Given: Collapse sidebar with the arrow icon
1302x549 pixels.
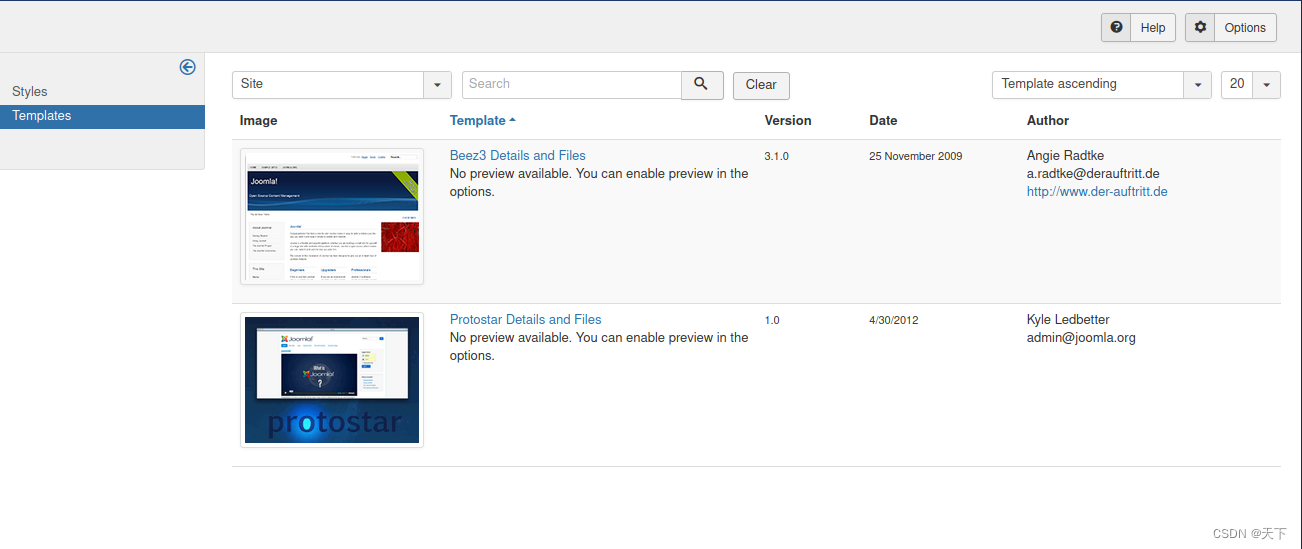Looking at the screenshot, I should click(187, 67).
